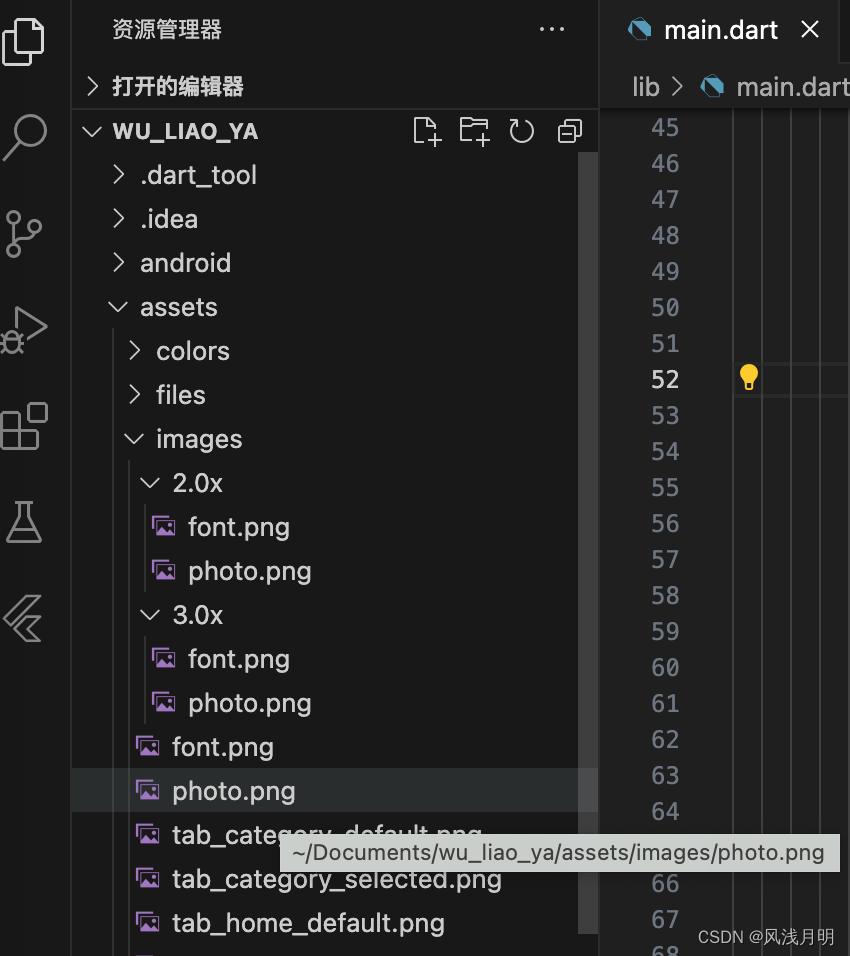
Task: Click line number 64 in gutter
Action: 665,811
